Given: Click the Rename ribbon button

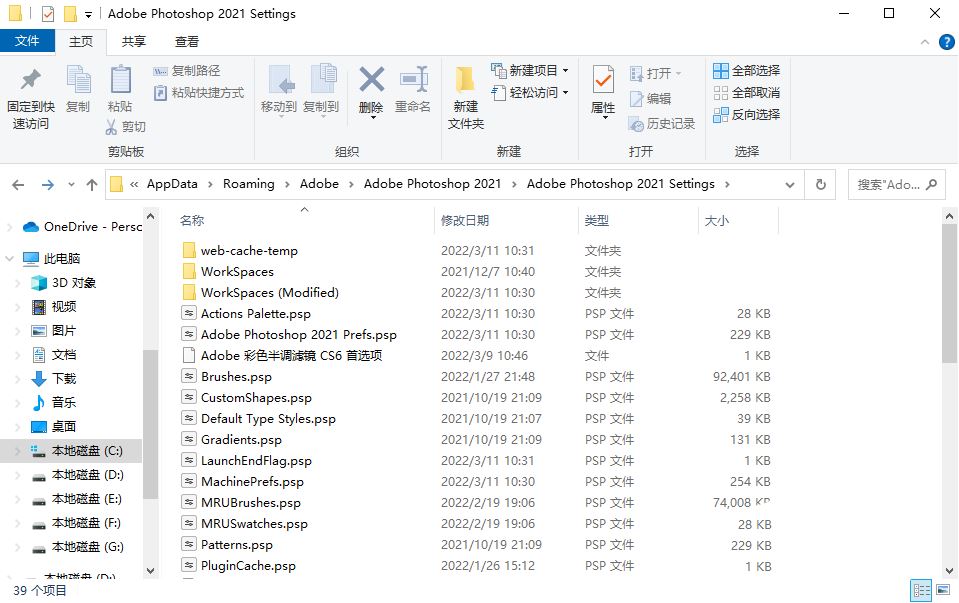Looking at the screenshot, I should tap(413, 89).
